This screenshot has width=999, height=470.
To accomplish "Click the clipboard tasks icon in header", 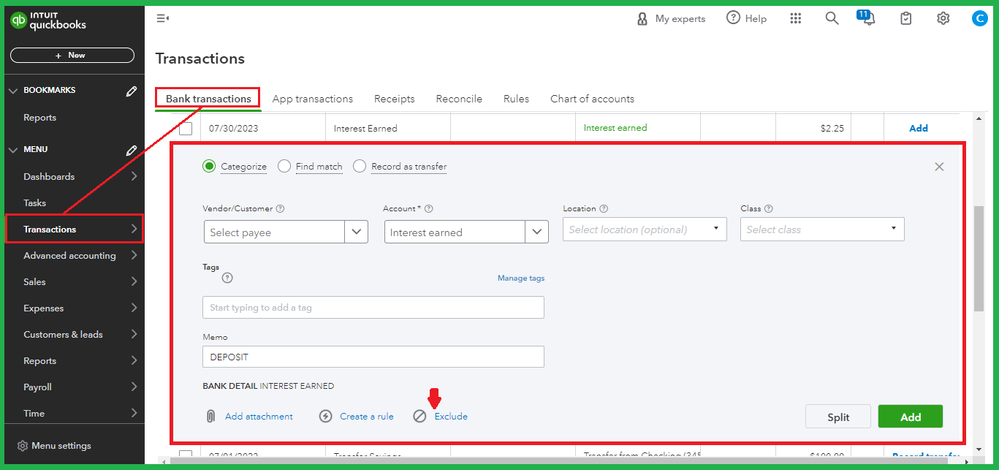I will coord(906,18).
